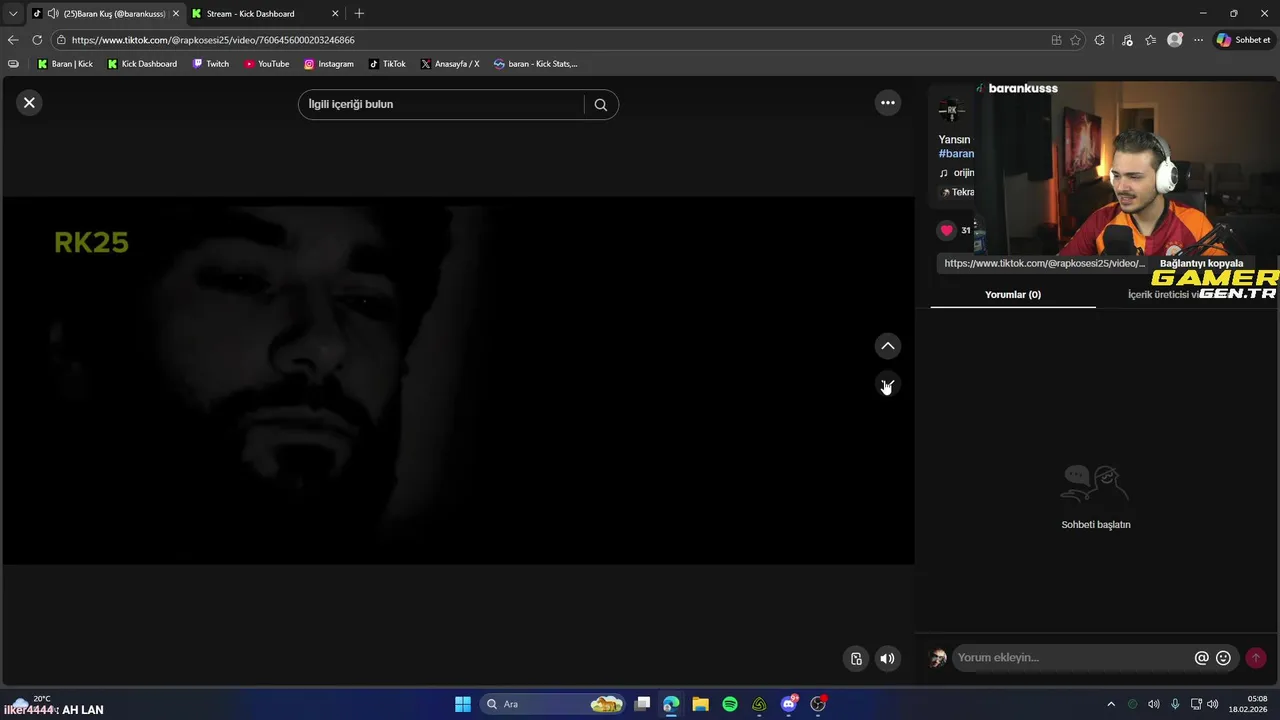1280x720 pixels.
Task: Open the baran - Kick Stats bookmark
Action: tap(536, 64)
